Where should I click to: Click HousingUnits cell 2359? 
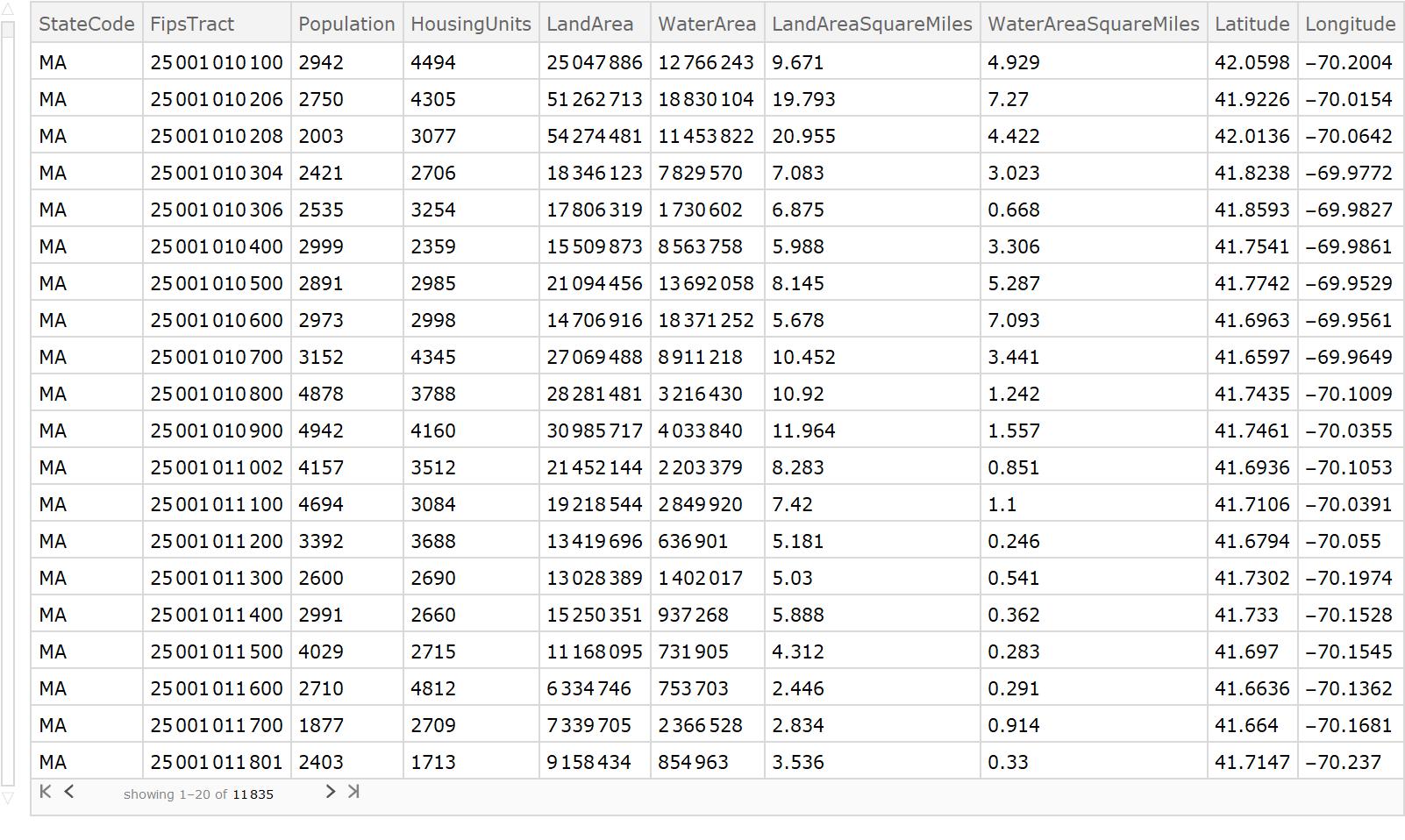click(471, 246)
